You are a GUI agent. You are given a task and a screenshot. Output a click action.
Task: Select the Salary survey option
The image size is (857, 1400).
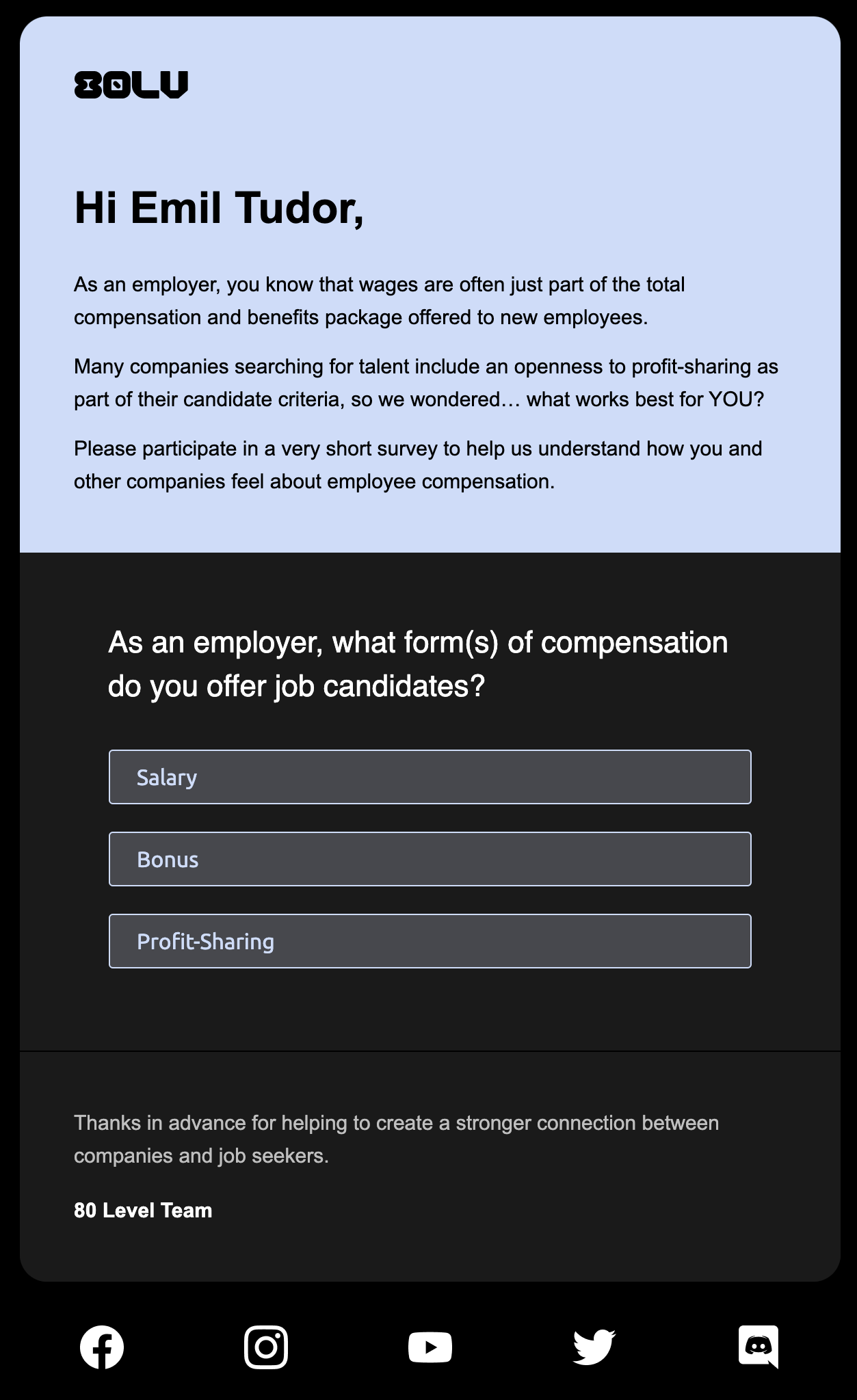pyautogui.click(x=430, y=777)
